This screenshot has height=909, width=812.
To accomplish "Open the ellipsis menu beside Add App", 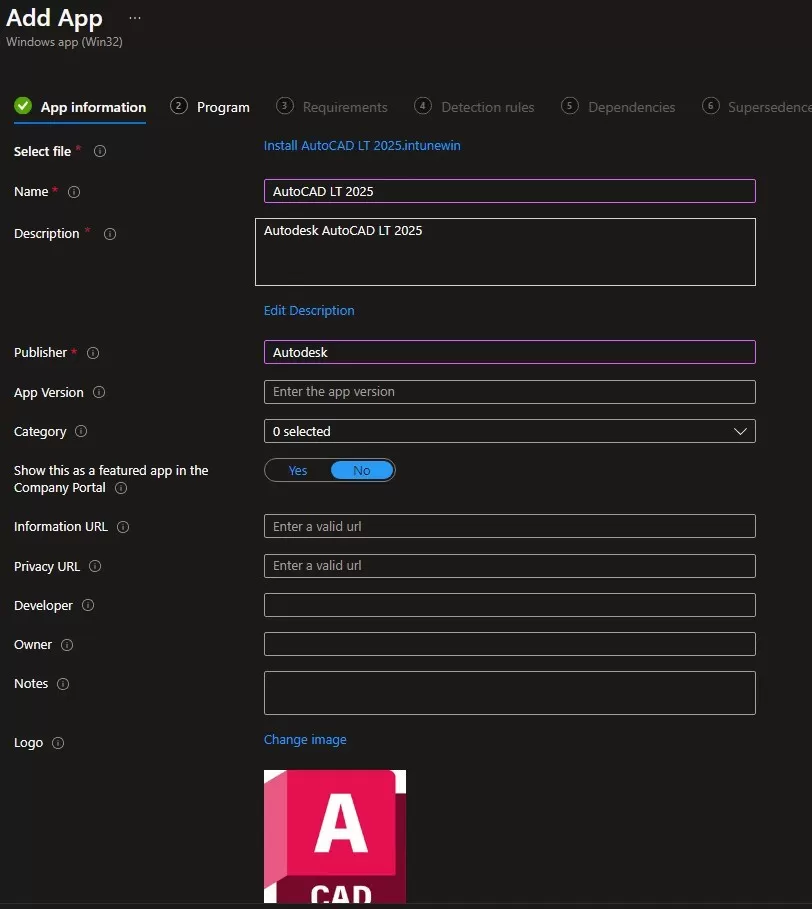I will (x=134, y=18).
